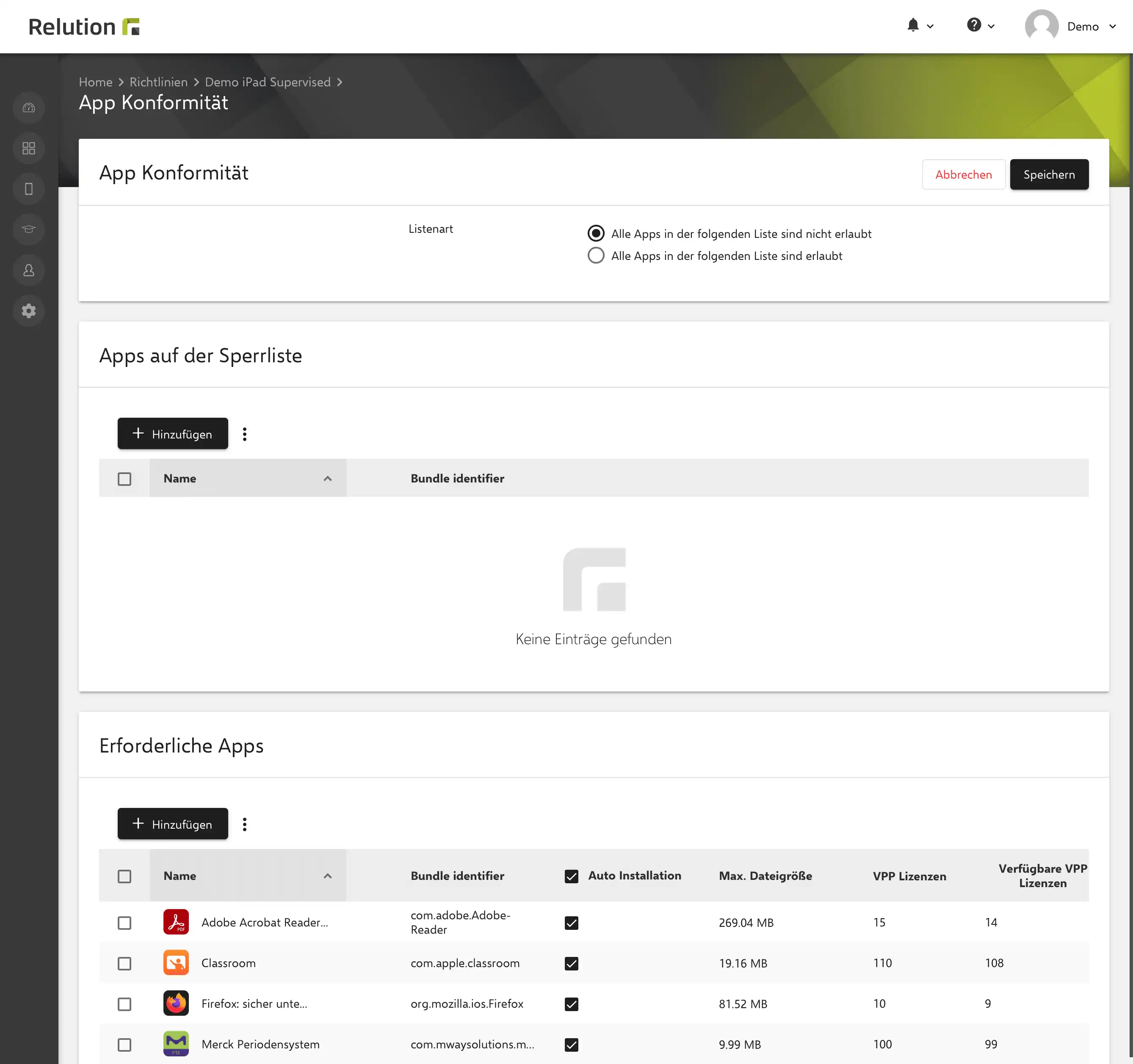
Task: Sort Sperrliste table by Name column
Action: pyautogui.click(x=248, y=478)
